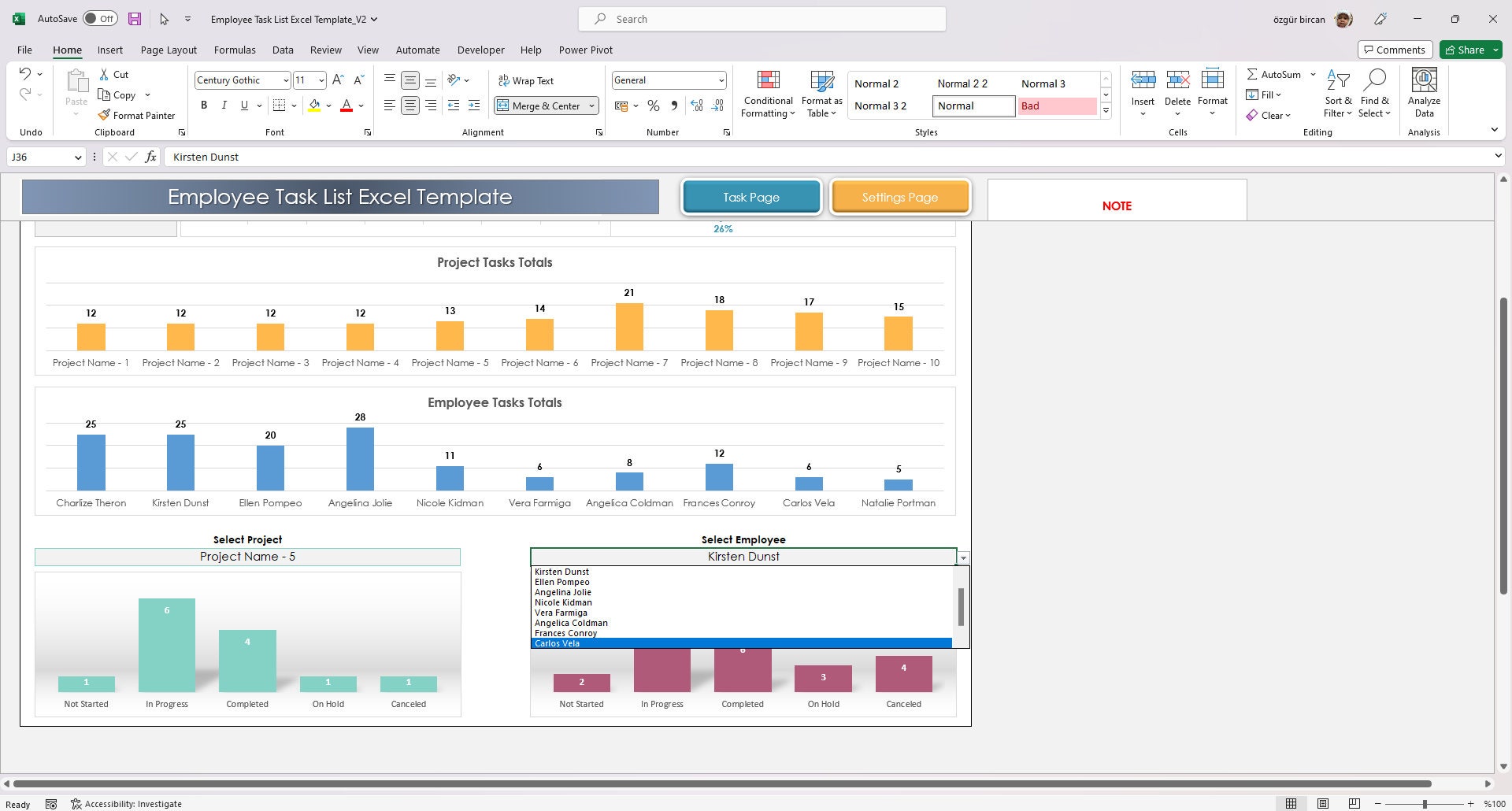Switch to the Formulas ribbon tab

(x=235, y=50)
